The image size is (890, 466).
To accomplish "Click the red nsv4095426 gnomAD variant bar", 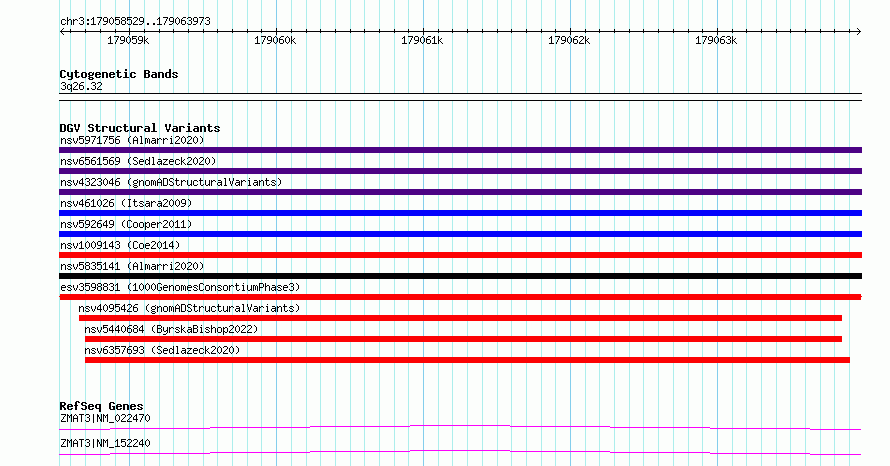I will click(460, 318).
